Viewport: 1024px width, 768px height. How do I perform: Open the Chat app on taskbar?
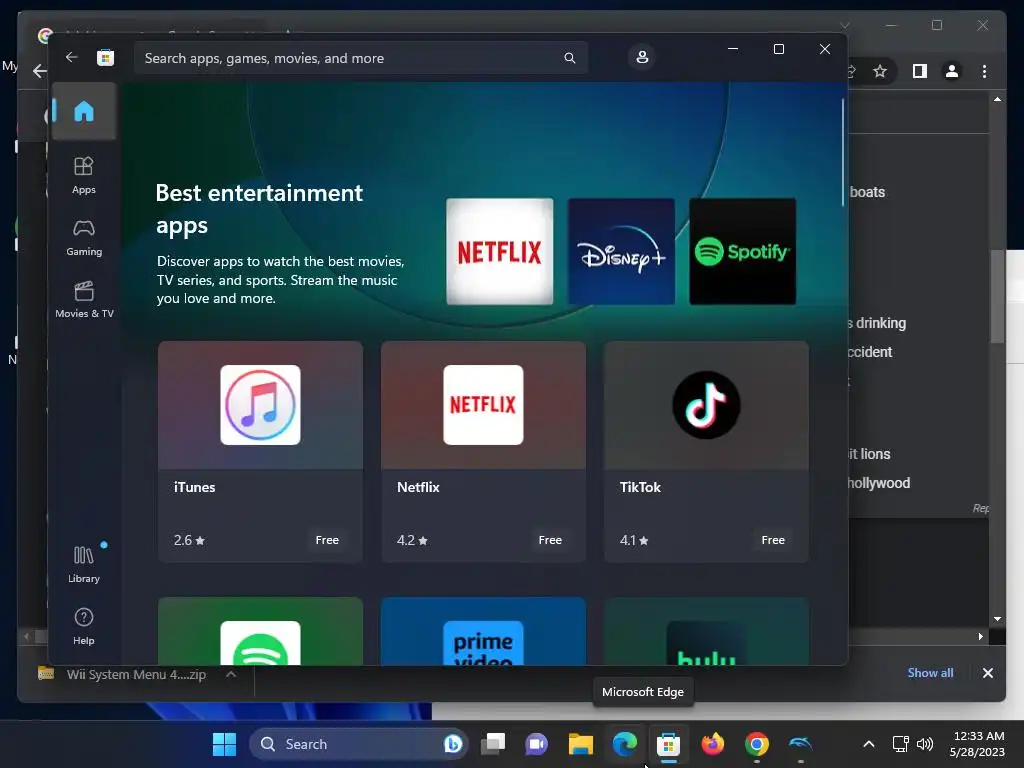536,744
